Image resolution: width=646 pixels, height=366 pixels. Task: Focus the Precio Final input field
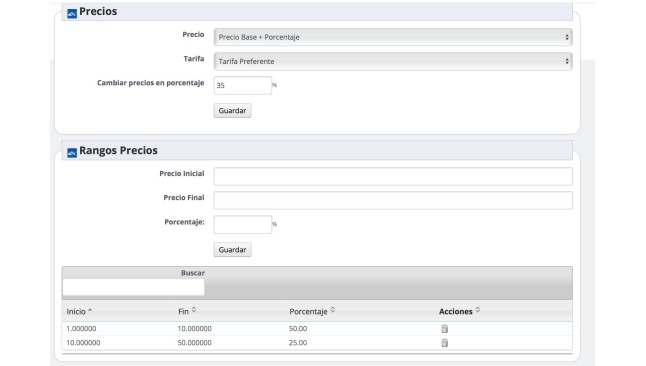(x=393, y=200)
